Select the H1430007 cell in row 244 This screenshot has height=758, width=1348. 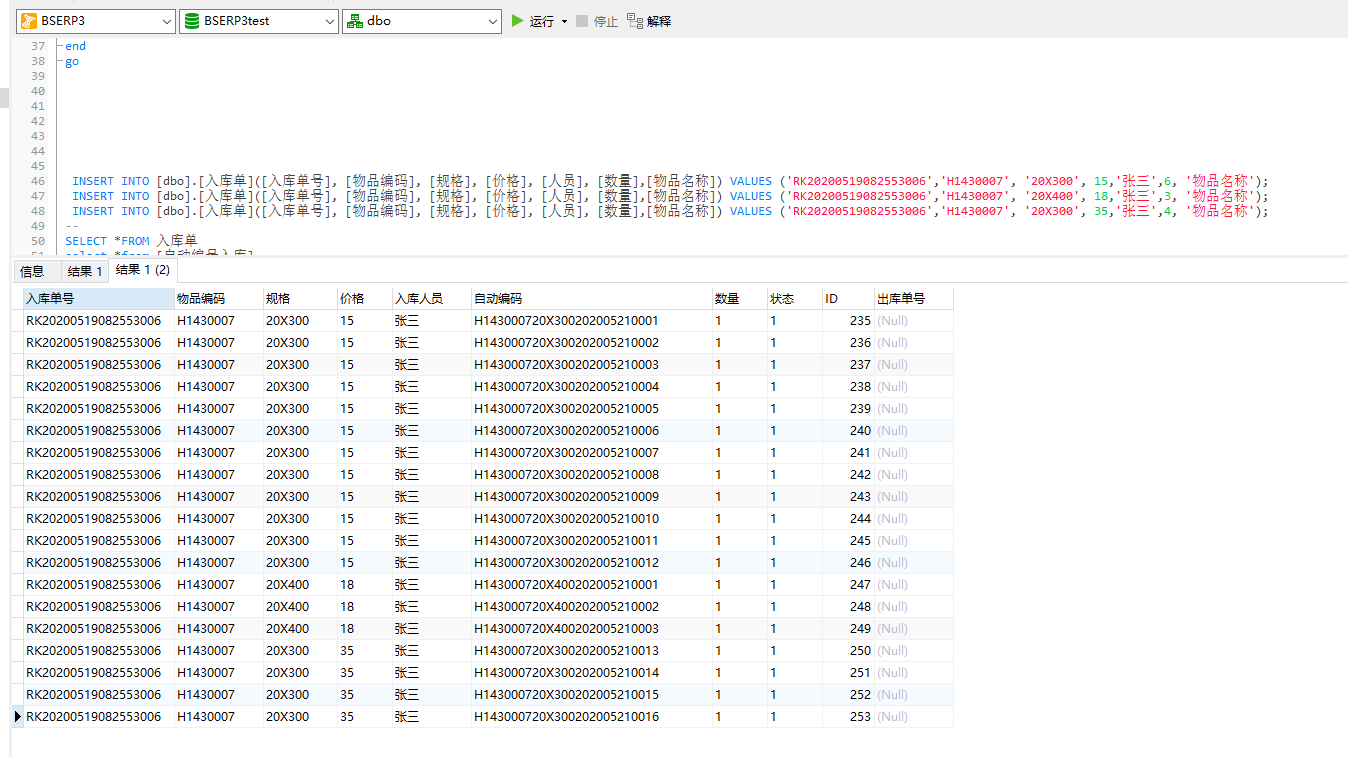point(218,518)
